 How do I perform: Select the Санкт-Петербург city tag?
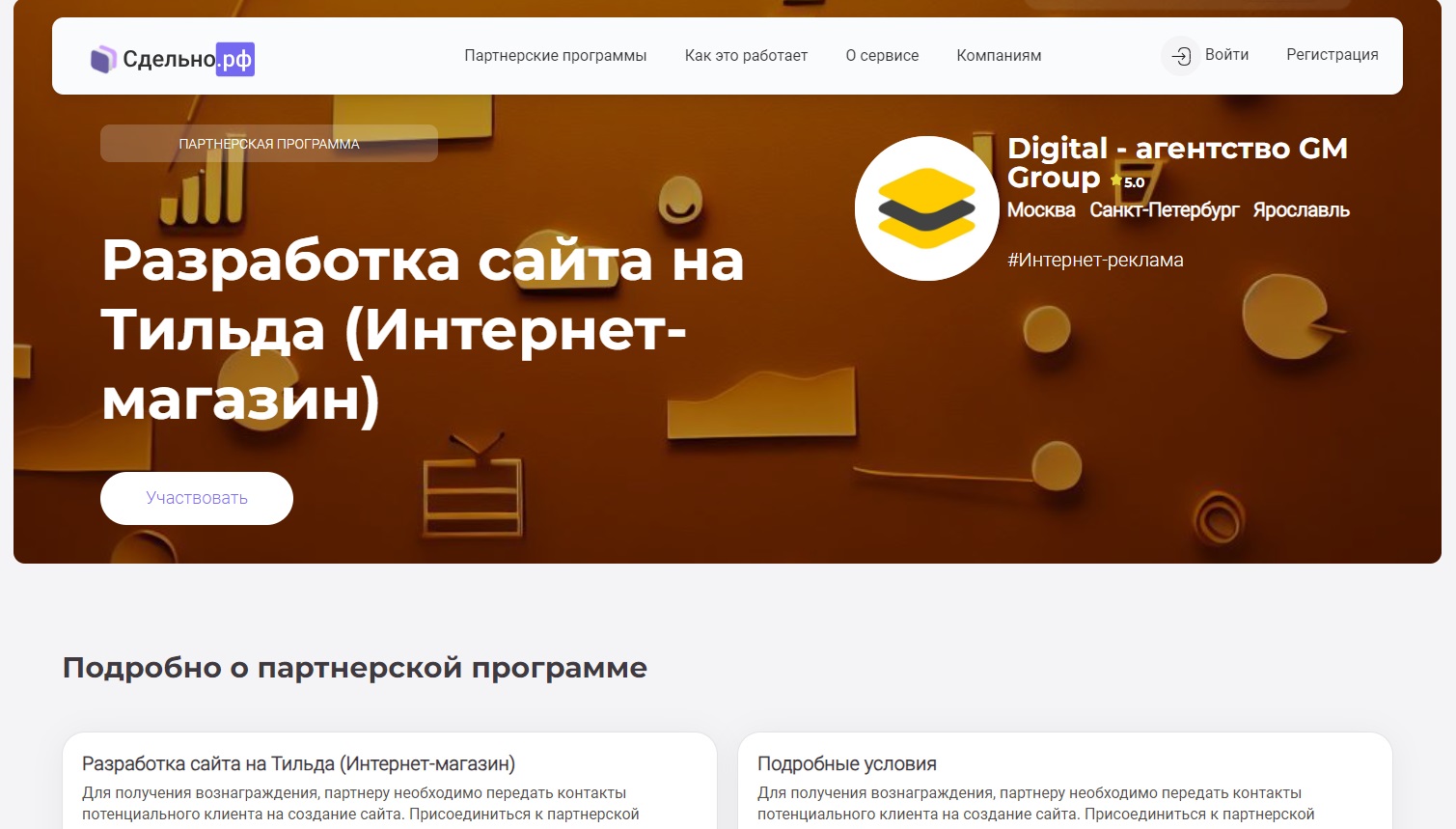pyautogui.click(x=1164, y=210)
